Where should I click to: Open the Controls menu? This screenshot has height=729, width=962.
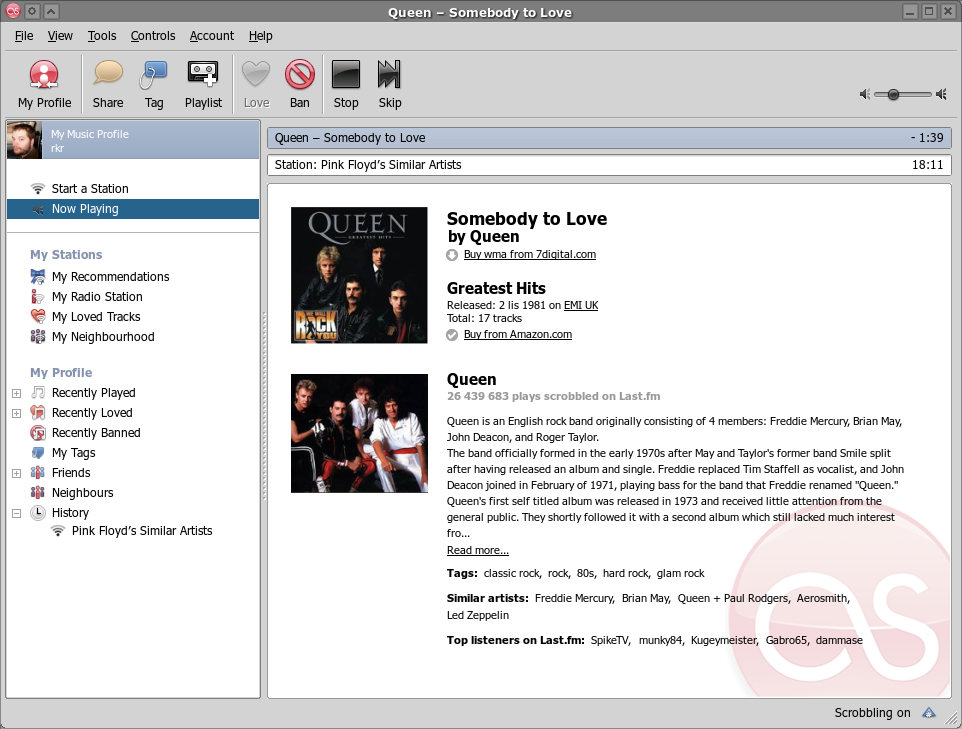(153, 36)
